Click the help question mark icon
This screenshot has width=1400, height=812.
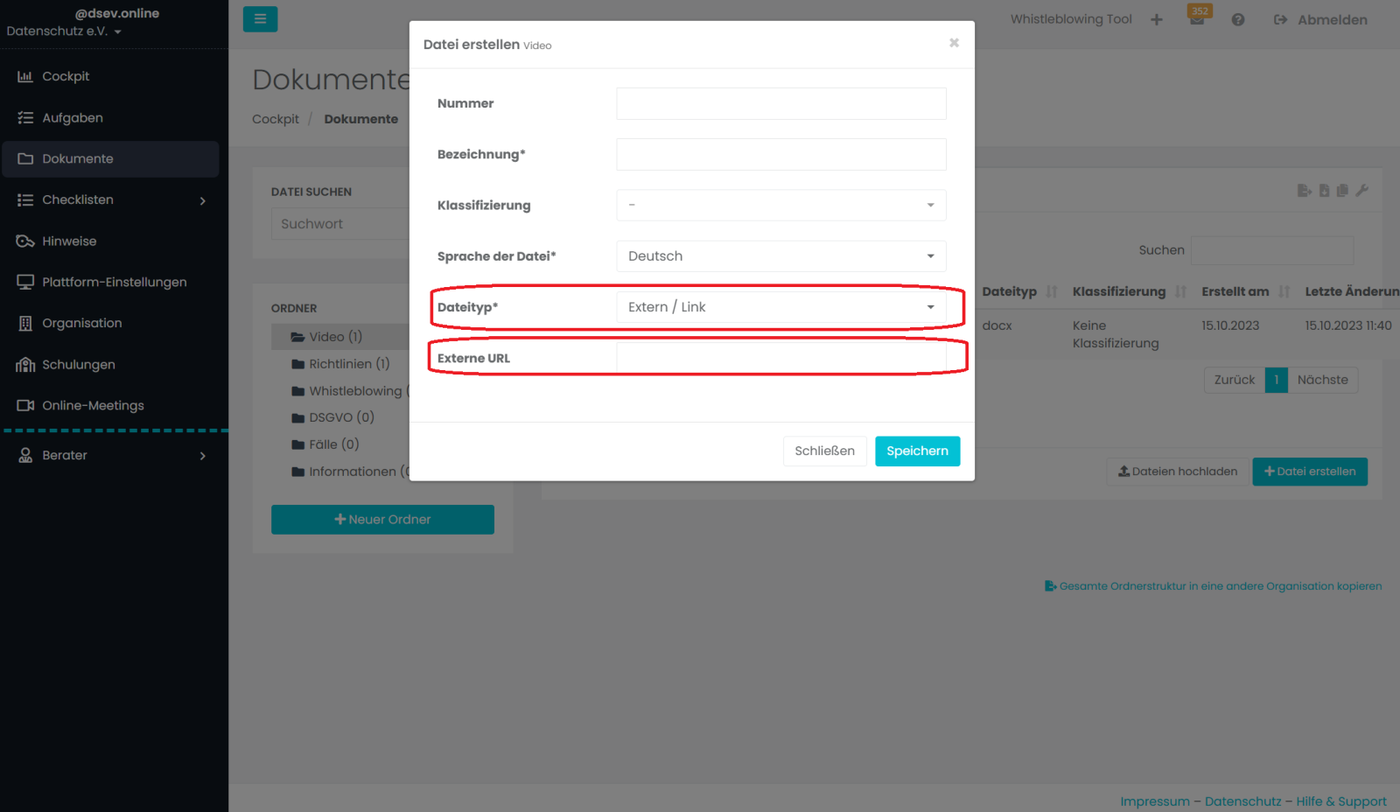point(1238,20)
